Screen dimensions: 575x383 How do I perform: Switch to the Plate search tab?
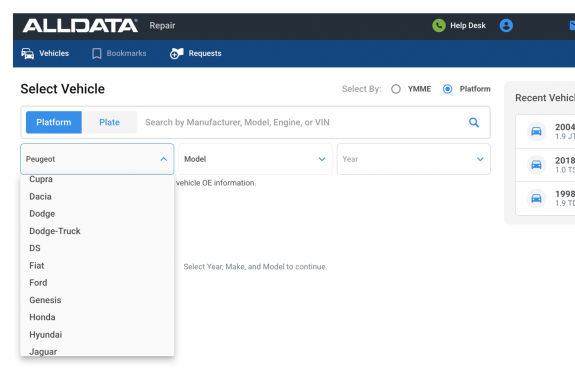point(109,122)
